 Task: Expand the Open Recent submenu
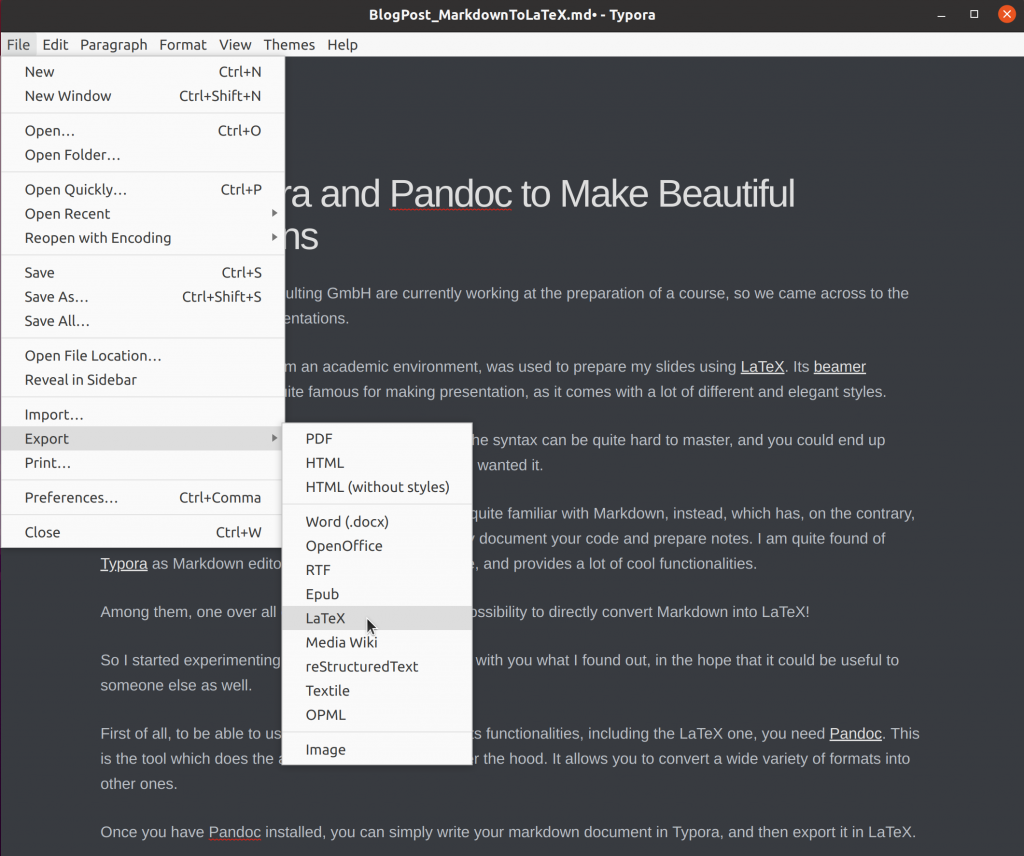[x=143, y=214]
